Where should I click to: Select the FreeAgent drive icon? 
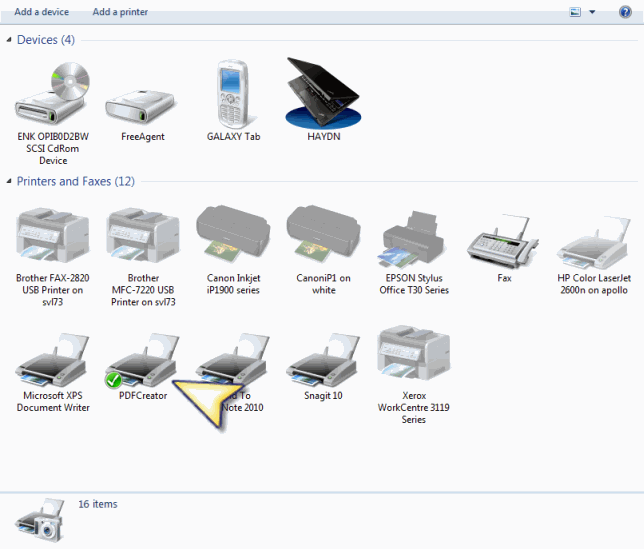coord(140,107)
